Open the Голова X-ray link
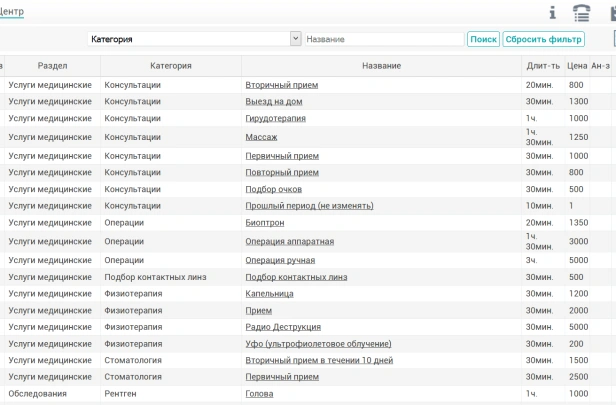Viewport: 616px width, 405px height. coord(259,394)
